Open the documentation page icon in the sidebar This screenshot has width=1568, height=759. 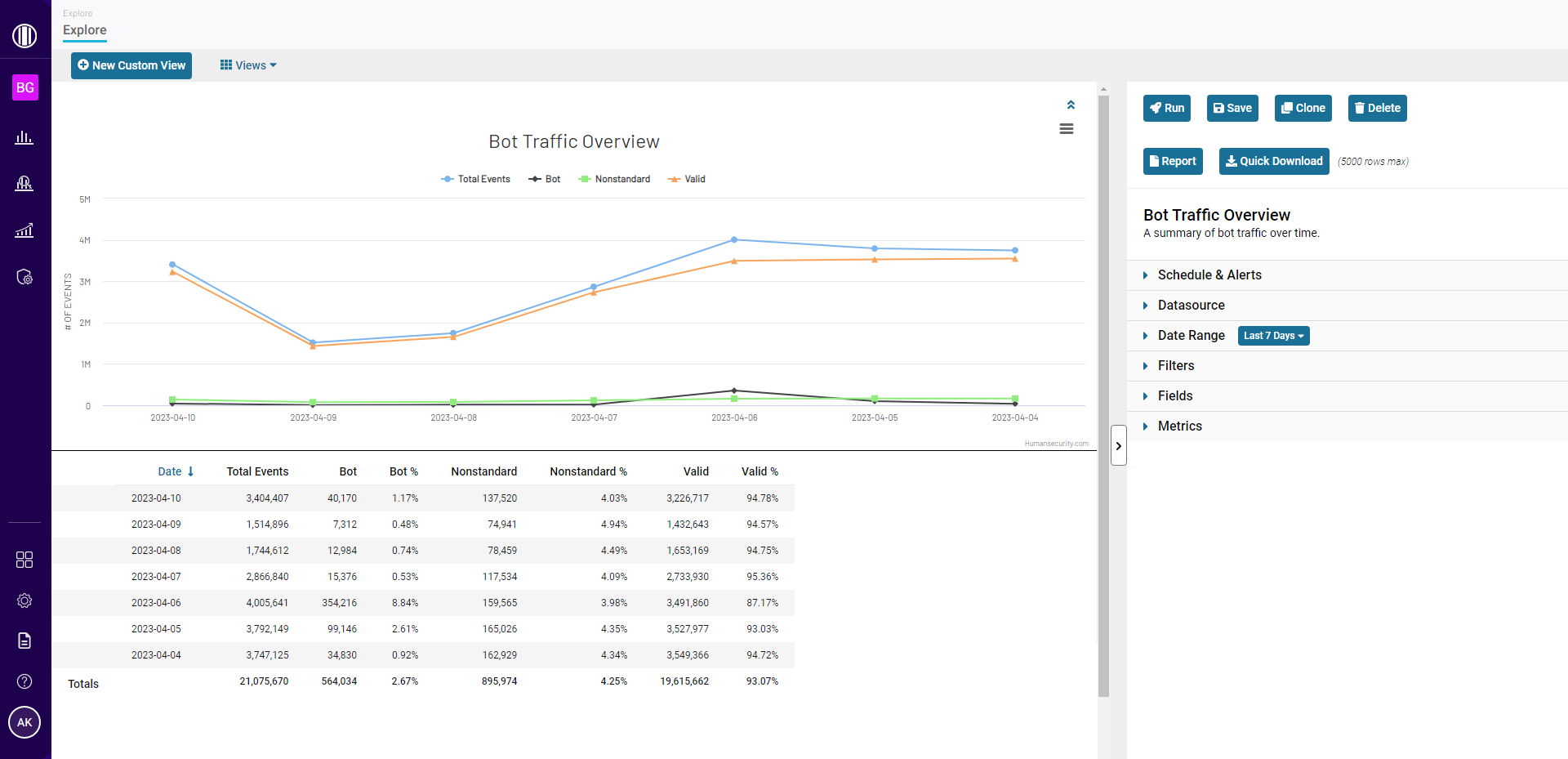tap(24, 641)
